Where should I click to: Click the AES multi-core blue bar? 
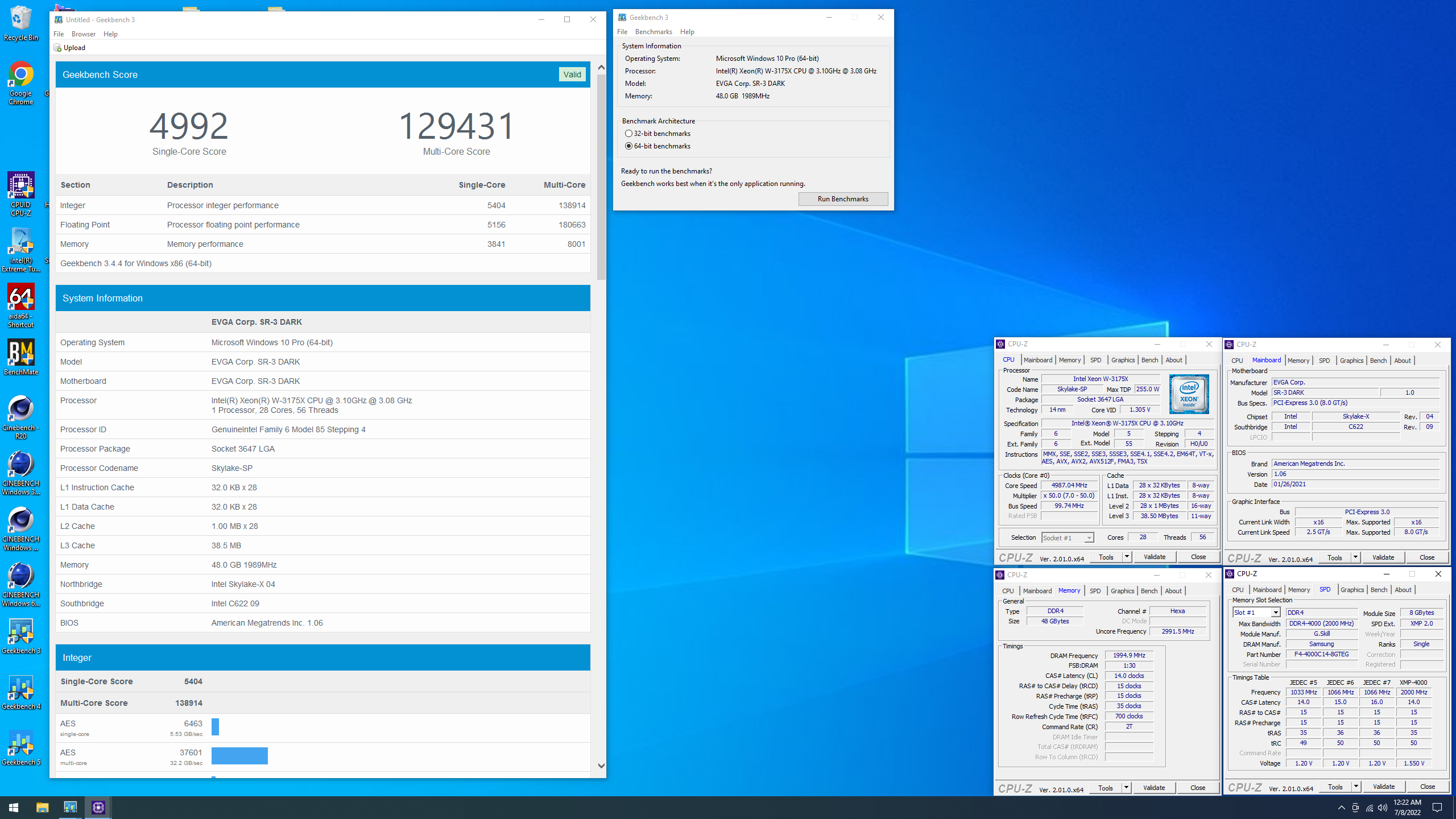pyautogui.click(x=239, y=756)
